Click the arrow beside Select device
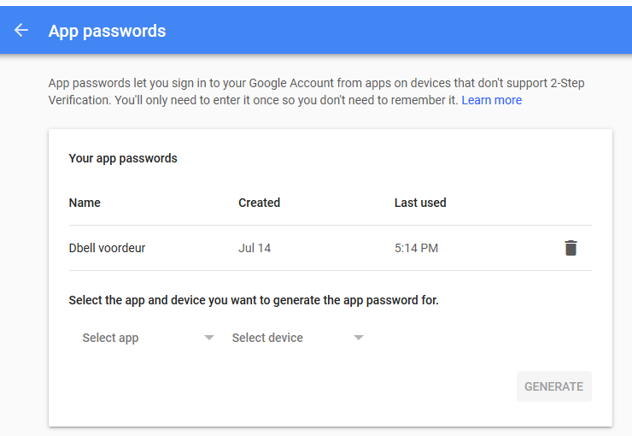Image resolution: width=632 pixels, height=436 pixels. point(359,338)
